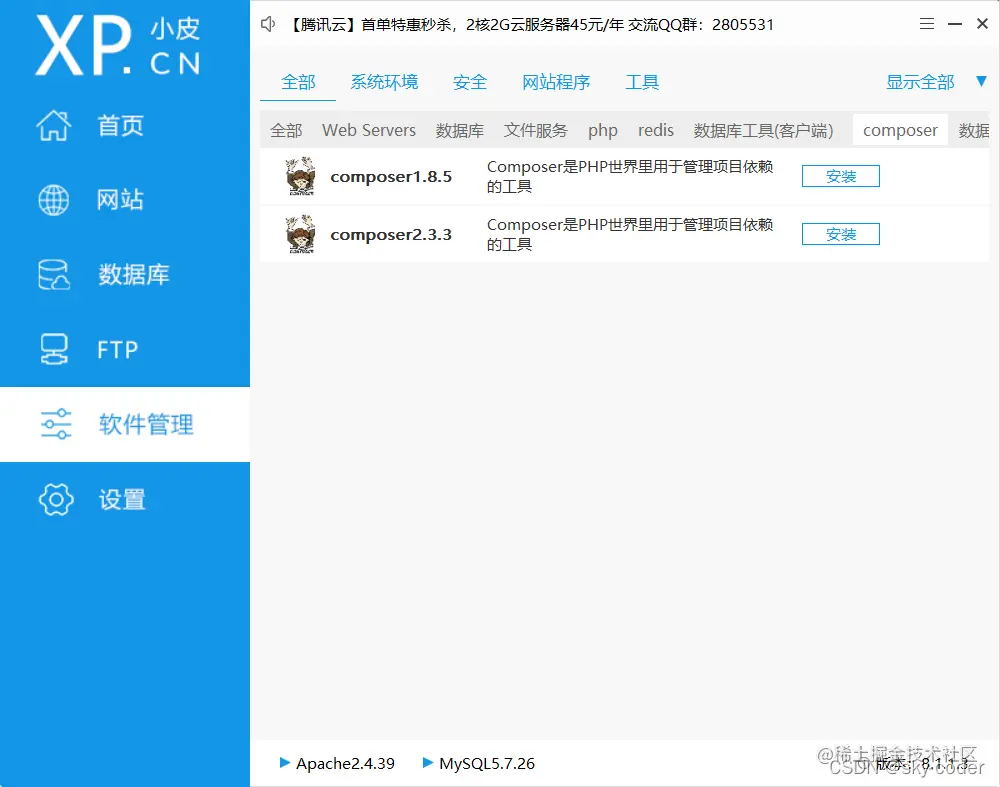The image size is (1000, 787).
Task: Open the 设置 settings sidebar icon
Action: 55,499
